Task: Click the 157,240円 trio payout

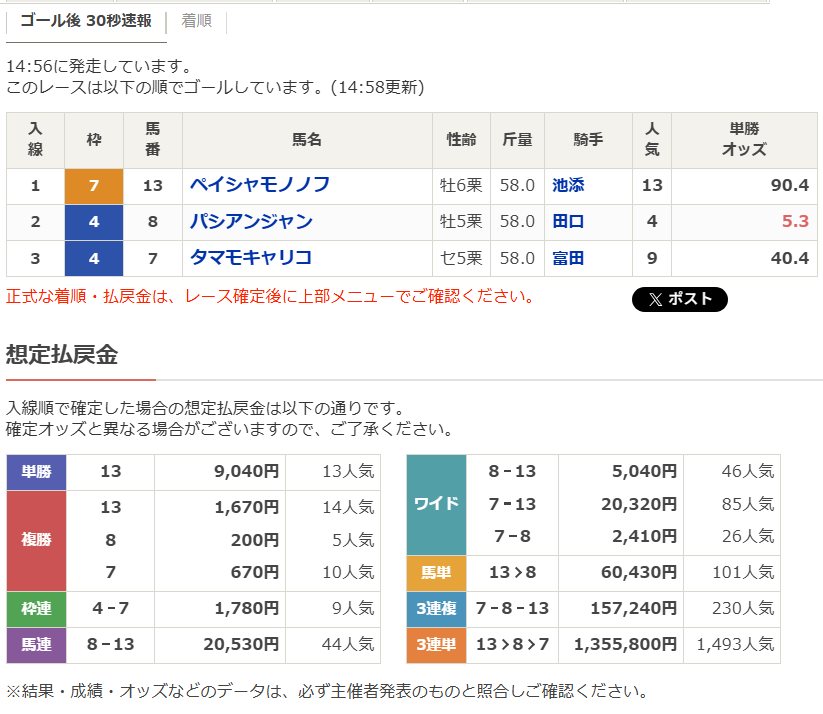Action: pos(634,608)
